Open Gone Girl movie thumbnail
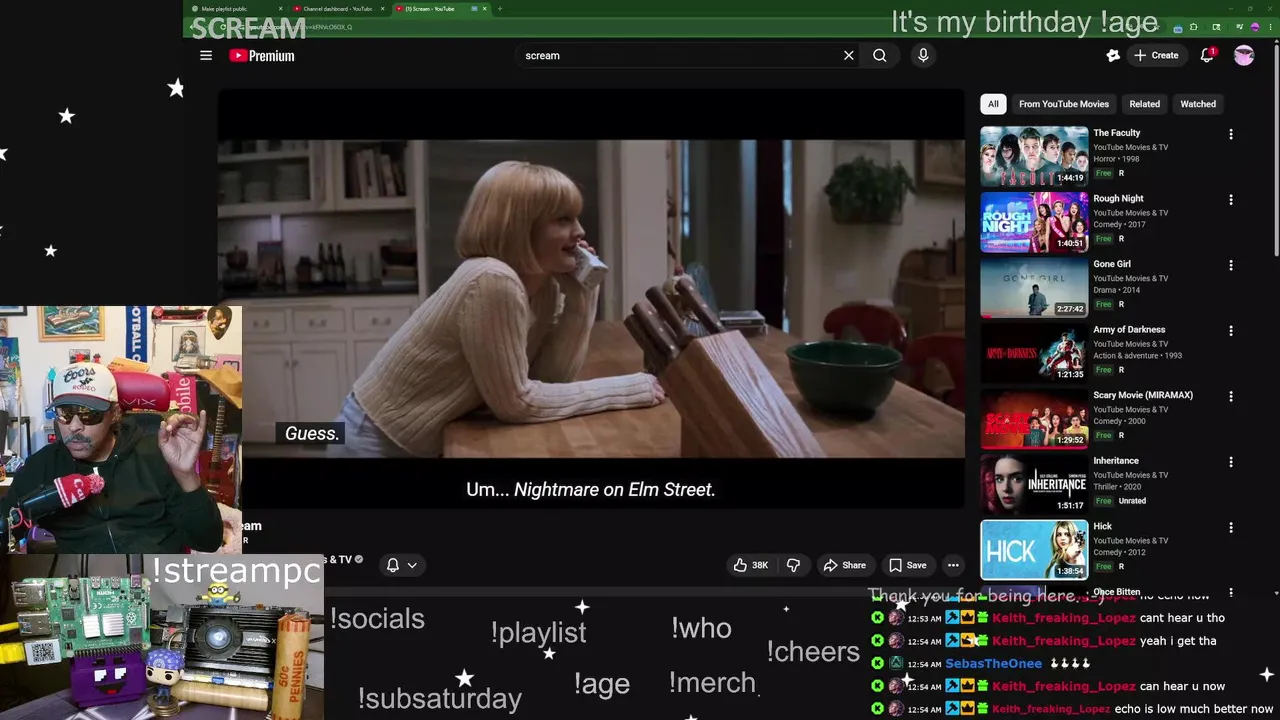Screen dimensions: 1280x720 pos(1034,287)
